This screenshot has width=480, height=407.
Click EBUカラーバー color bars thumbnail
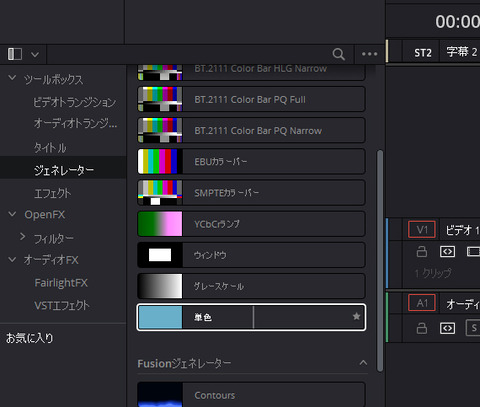pyautogui.click(x=160, y=162)
